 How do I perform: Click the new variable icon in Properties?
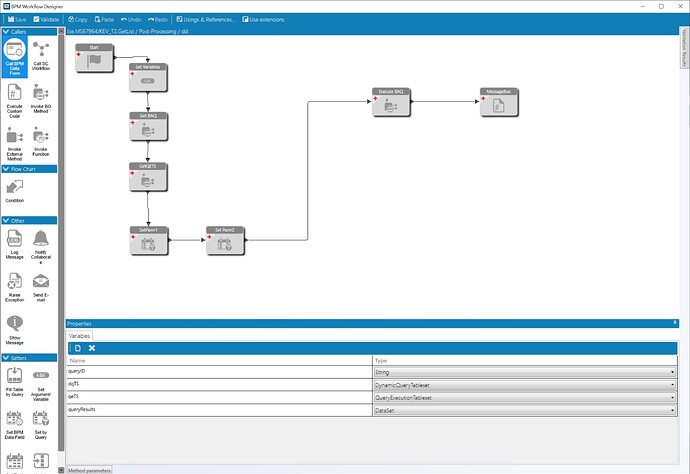point(78,348)
